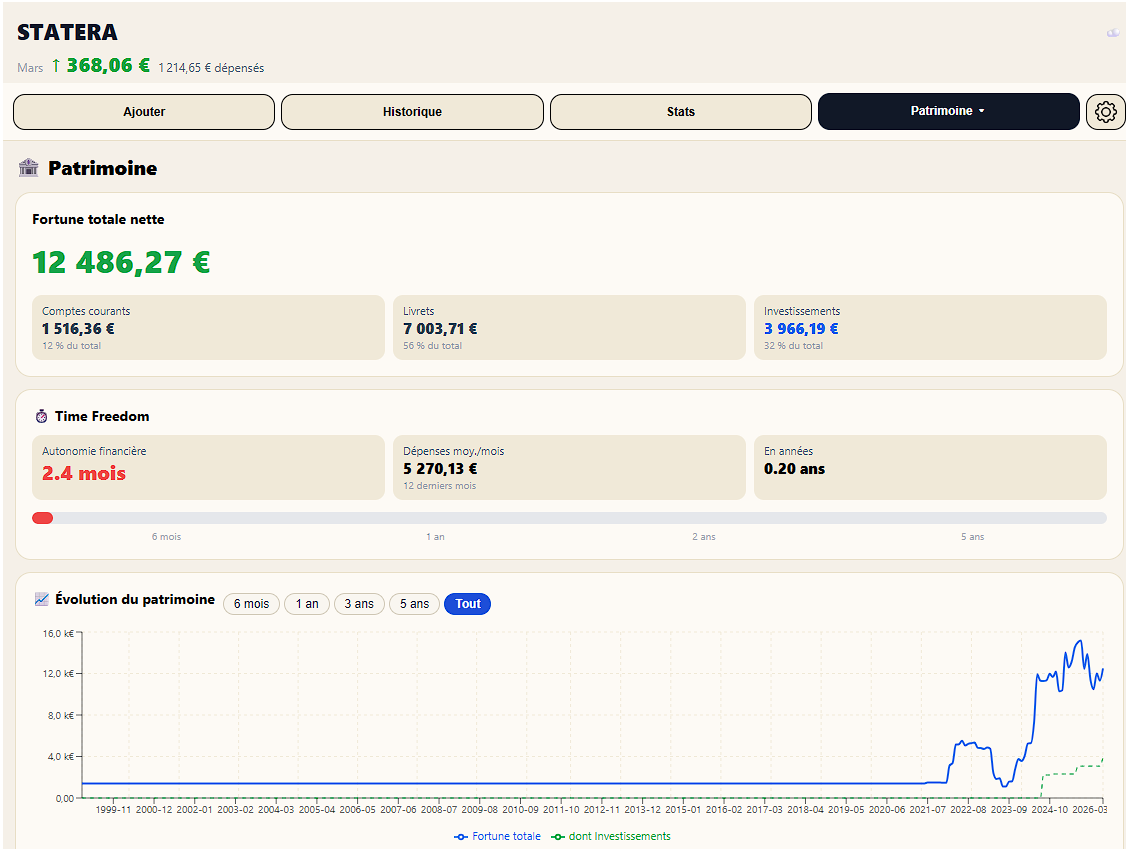The width and height of the screenshot is (1126, 849).
Task: Click the 1999-11 x-axis label
Action: (113, 809)
